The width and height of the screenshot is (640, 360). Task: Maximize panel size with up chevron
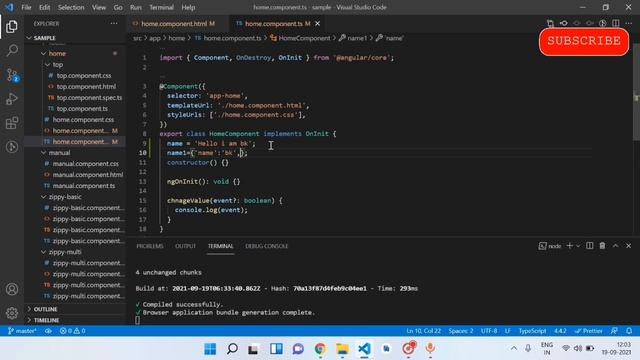[x=616, y=246]
